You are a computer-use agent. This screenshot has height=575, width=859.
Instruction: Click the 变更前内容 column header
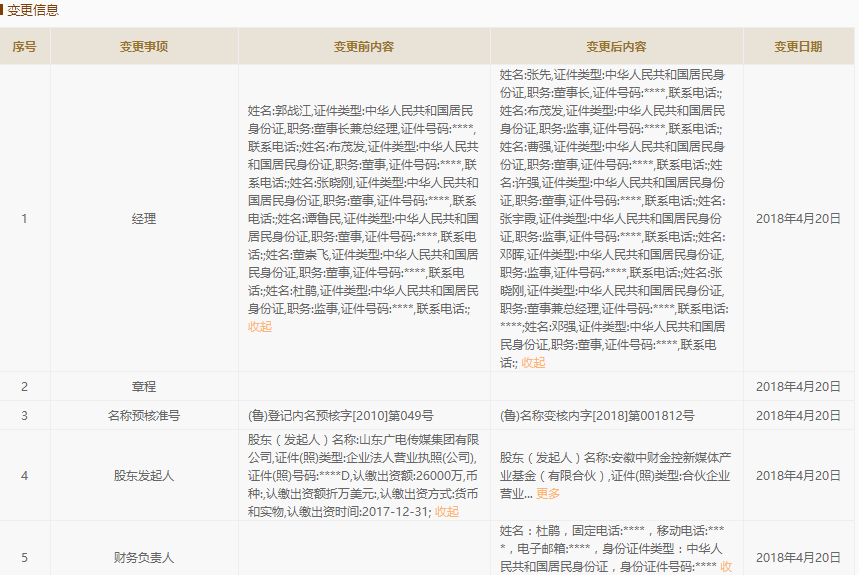364,47
